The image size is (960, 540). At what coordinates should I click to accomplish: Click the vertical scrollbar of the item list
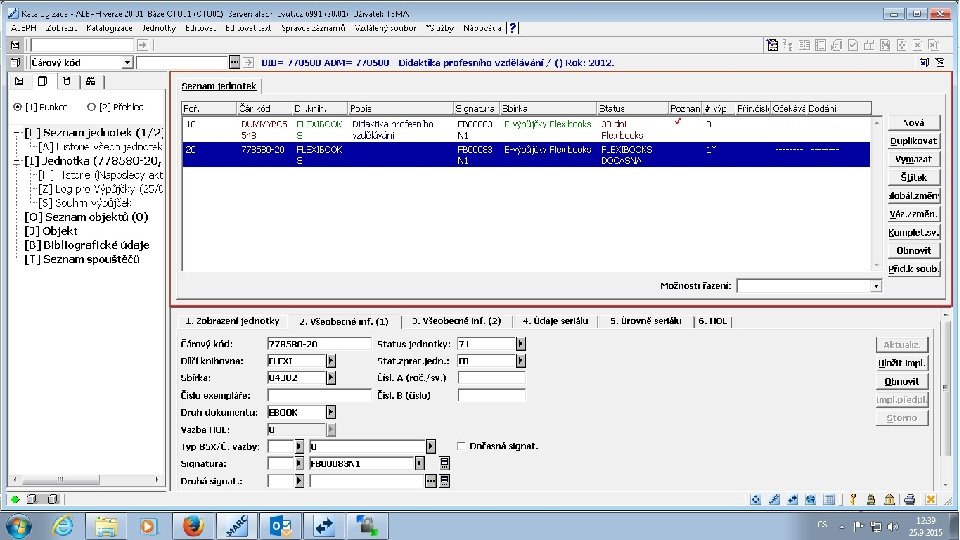[876, 194]
